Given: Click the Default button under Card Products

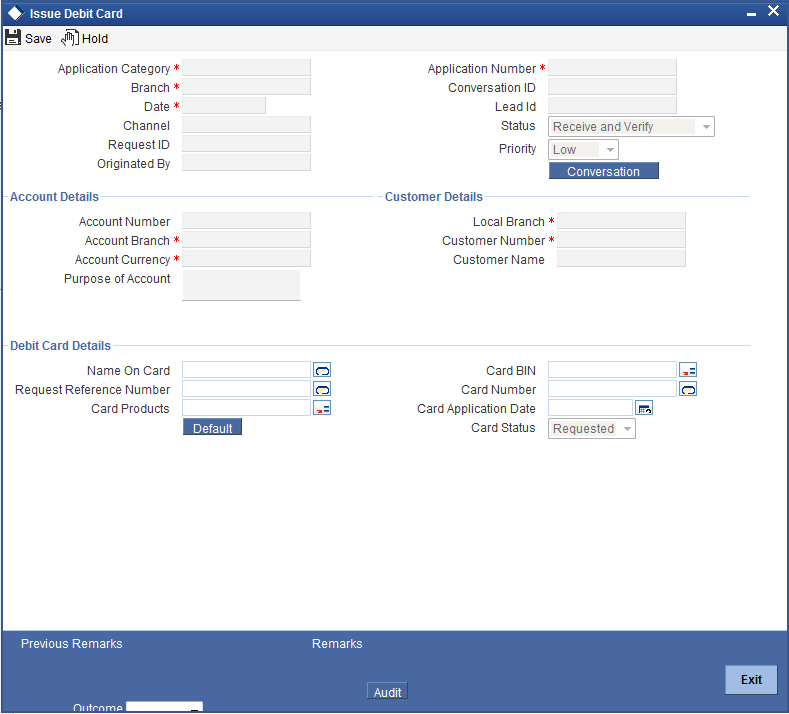Looking at the screenshot, I should pos(212,428).
